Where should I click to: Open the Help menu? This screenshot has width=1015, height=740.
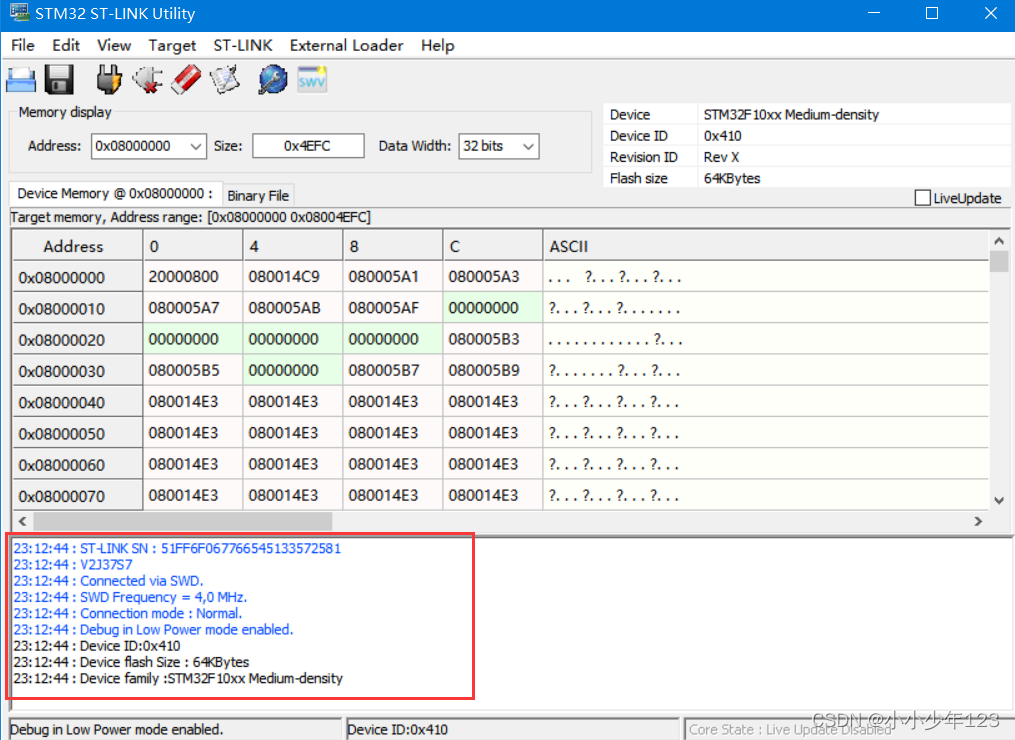click(438, 45)
